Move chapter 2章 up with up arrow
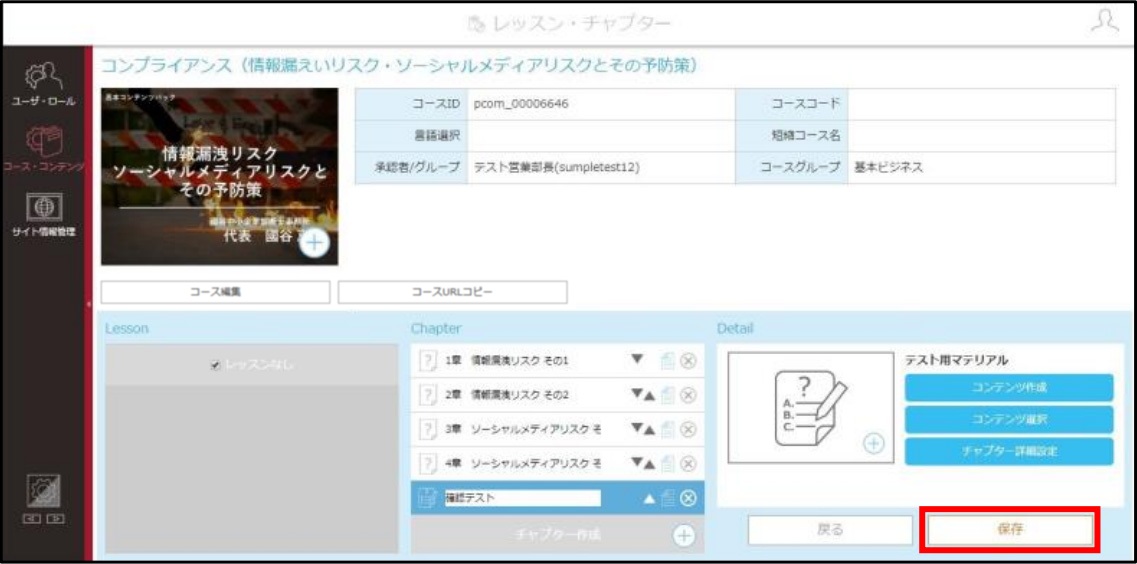The height and width of the screenshot is (564, 1137). click(x=649, y=395)
